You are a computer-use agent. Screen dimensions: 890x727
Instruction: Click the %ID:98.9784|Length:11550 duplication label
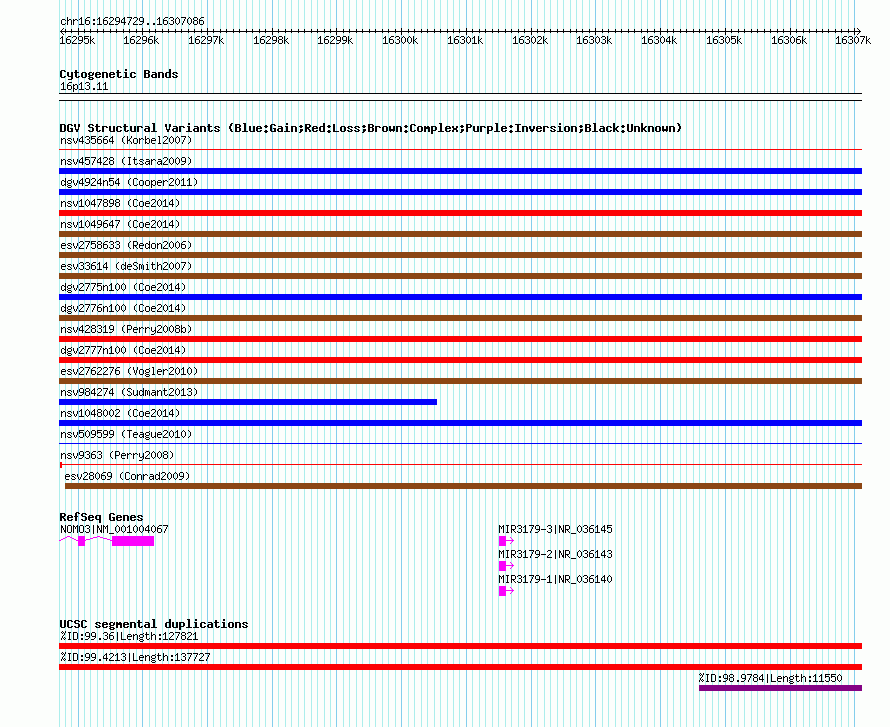[770, 678]
